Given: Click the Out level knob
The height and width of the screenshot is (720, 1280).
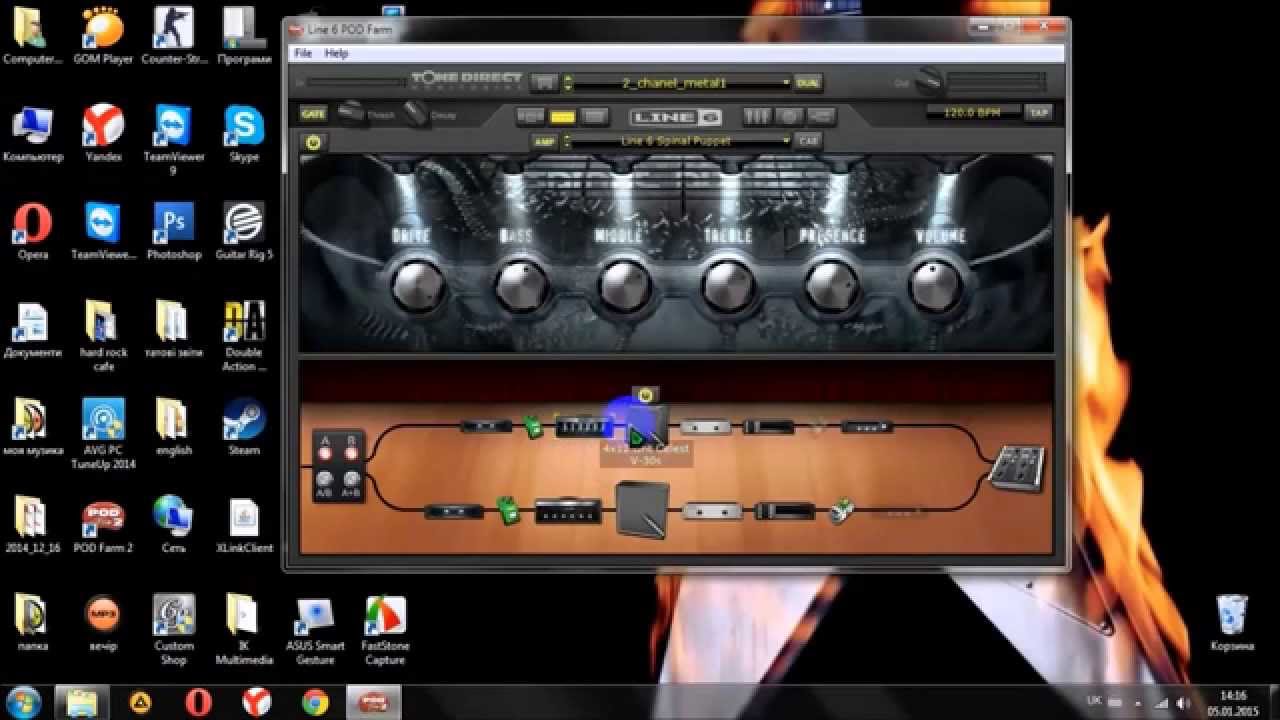Looking at the screenshot, I should (x=929, y=80).
